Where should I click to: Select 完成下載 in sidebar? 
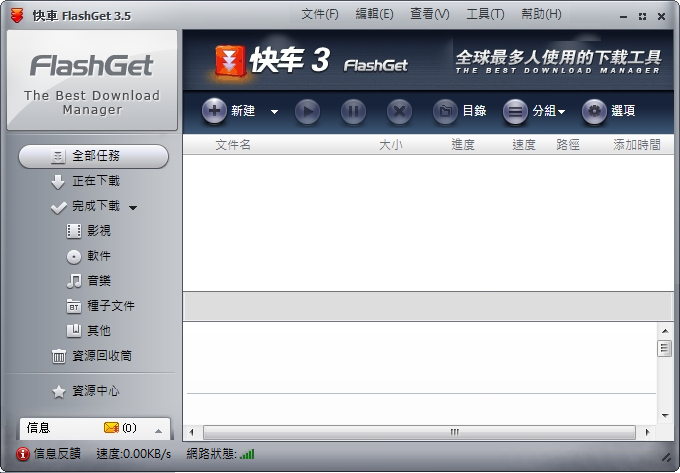point(96,206)
